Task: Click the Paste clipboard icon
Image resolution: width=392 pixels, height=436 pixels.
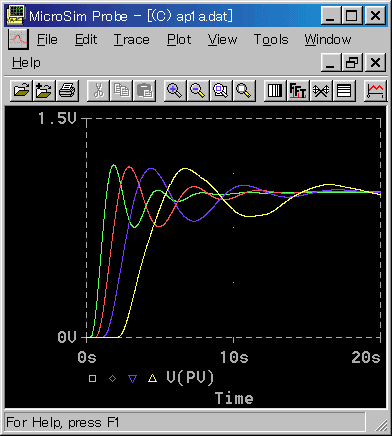Action: coord(144,91)
